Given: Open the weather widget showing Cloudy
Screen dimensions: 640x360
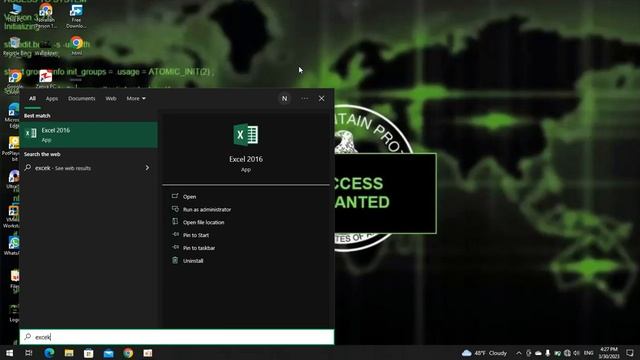Looking at the screenshot, I should click(484, 353).
